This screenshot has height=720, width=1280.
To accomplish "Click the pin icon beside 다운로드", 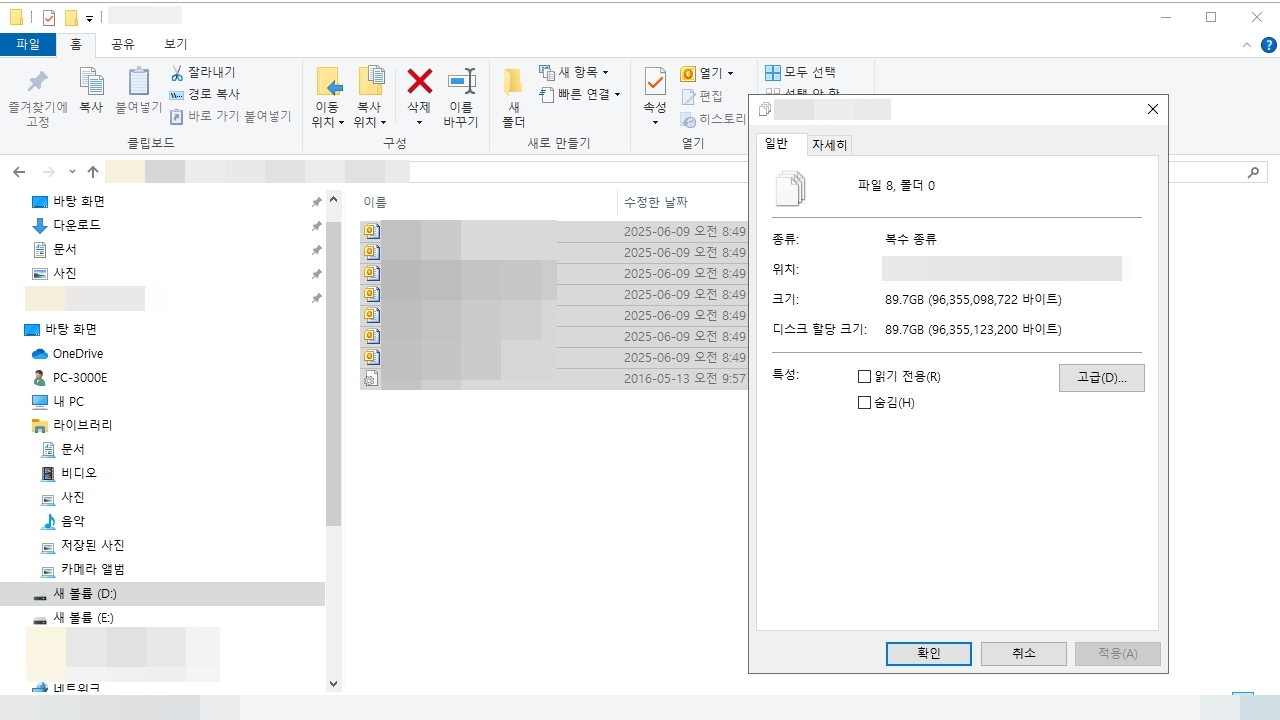I will tap(316, 226).
